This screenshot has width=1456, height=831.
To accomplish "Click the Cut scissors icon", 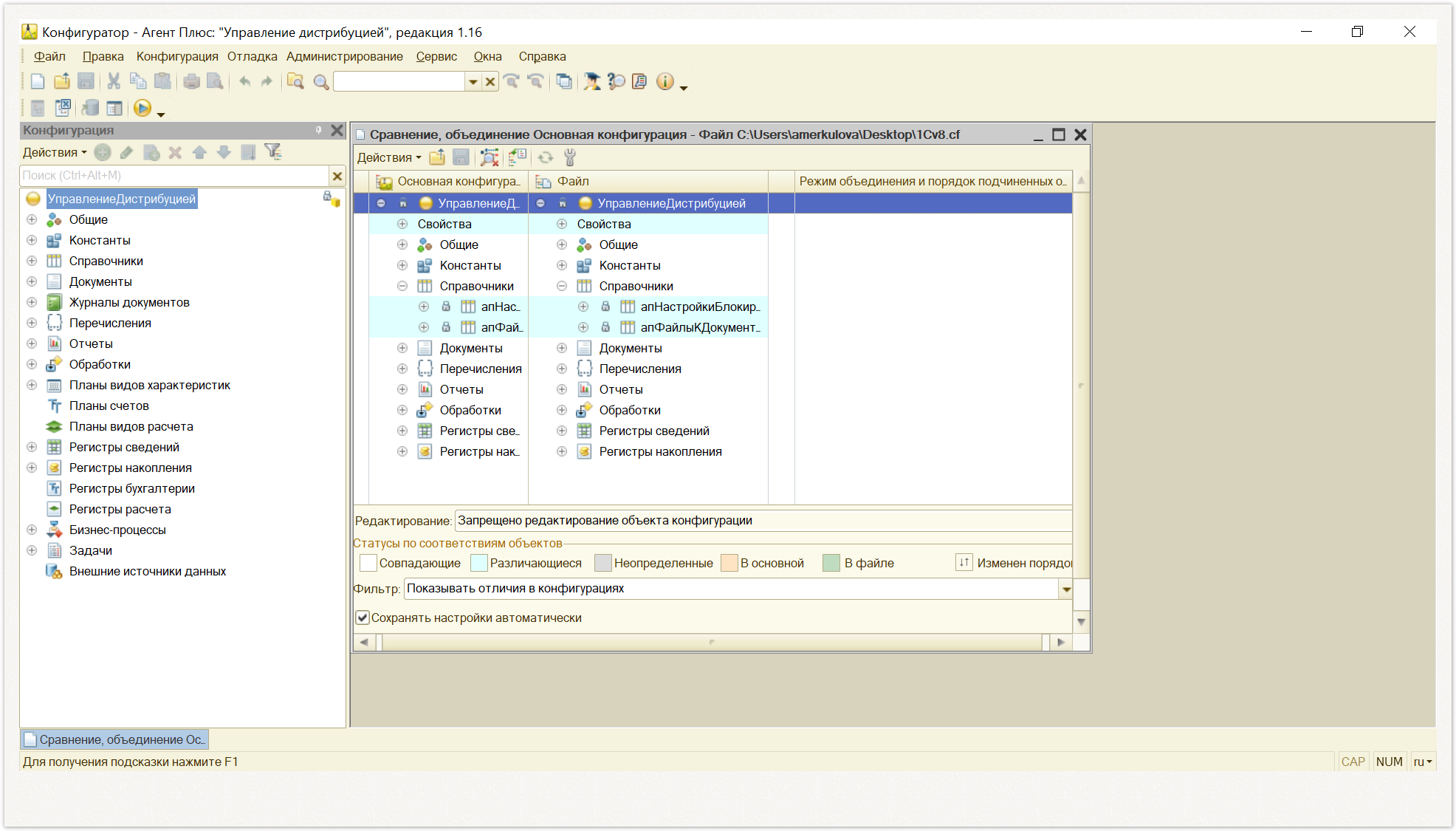I will (114, 82).
